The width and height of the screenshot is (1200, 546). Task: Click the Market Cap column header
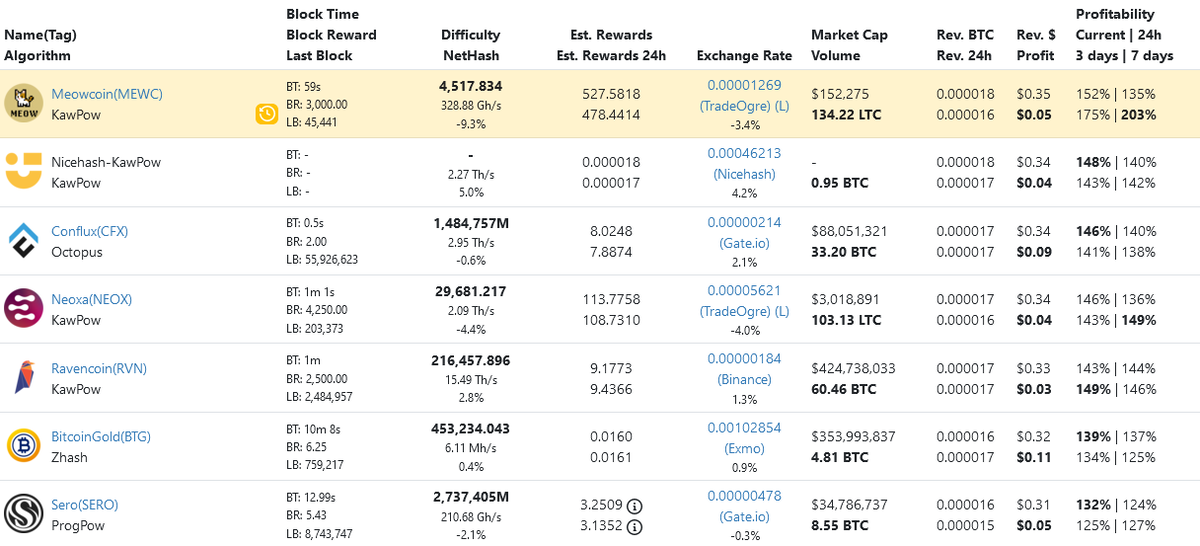pyautogui.click(x=849, y=35)
